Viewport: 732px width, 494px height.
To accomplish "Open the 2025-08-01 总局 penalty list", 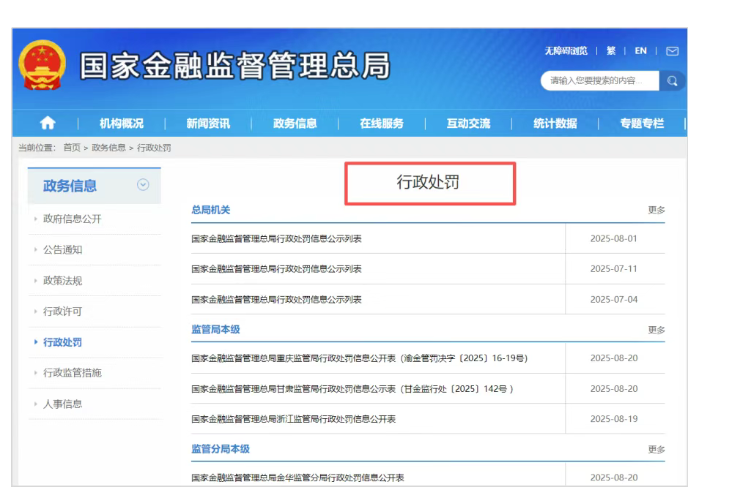I will pyautogui.click(x=276, y=239).
